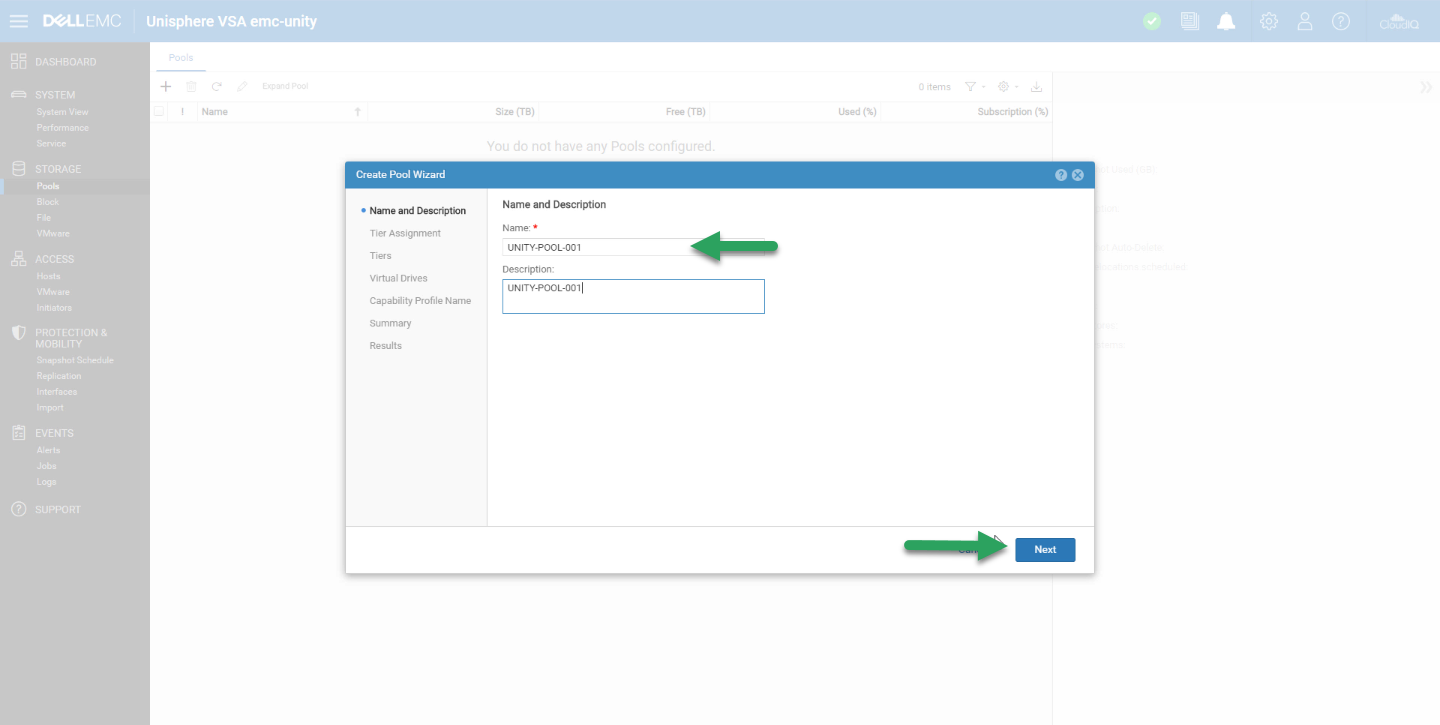Open Protection & Mobility section
This screenshot has width=1440, height=725.
pos(71,338)
